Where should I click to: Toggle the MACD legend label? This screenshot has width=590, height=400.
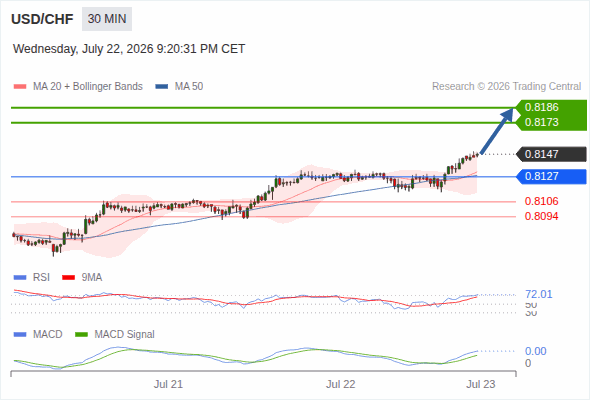coord(47,334)
